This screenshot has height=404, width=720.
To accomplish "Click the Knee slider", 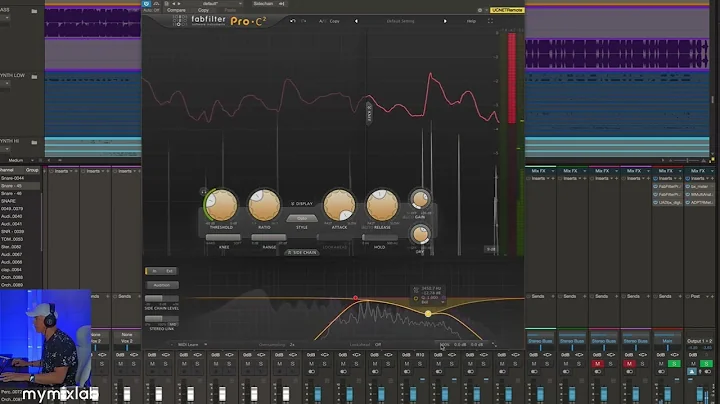I will coord(223,237).
